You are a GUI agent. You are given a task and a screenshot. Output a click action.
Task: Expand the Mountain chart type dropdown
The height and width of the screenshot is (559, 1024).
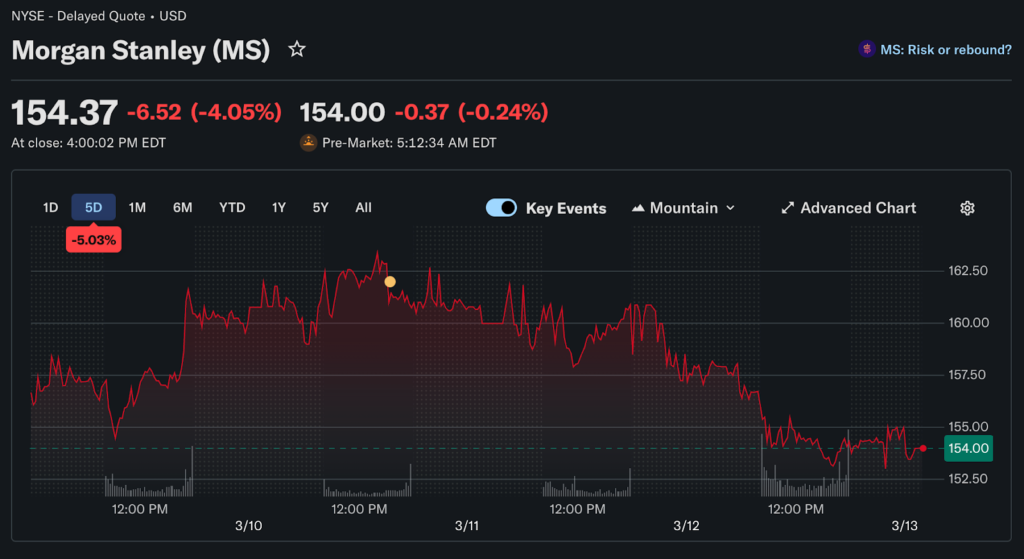coord(730,208)
